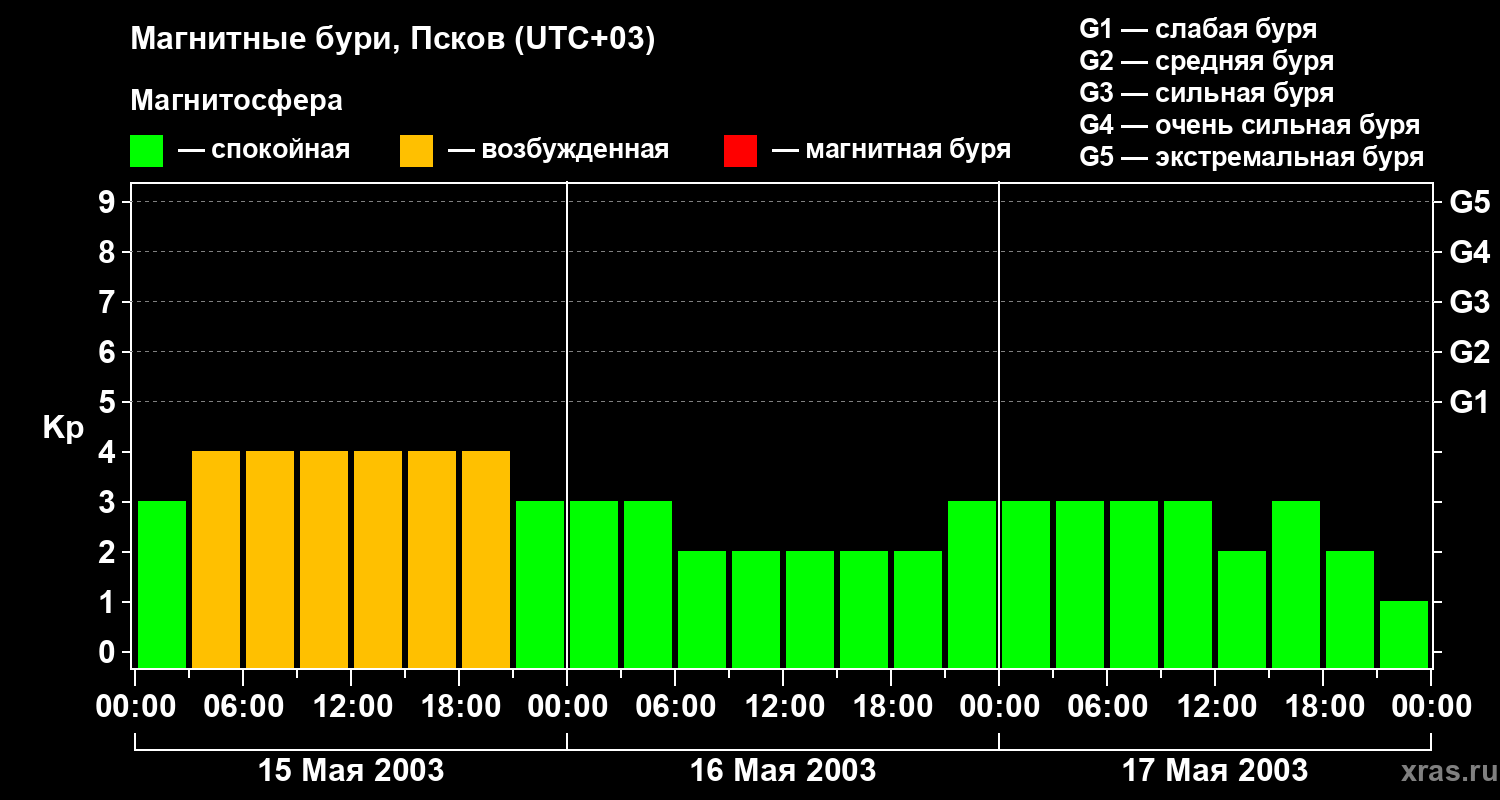1500x800 pixels.
Task: Click the G5 label on right axis
Action: 1469,203
